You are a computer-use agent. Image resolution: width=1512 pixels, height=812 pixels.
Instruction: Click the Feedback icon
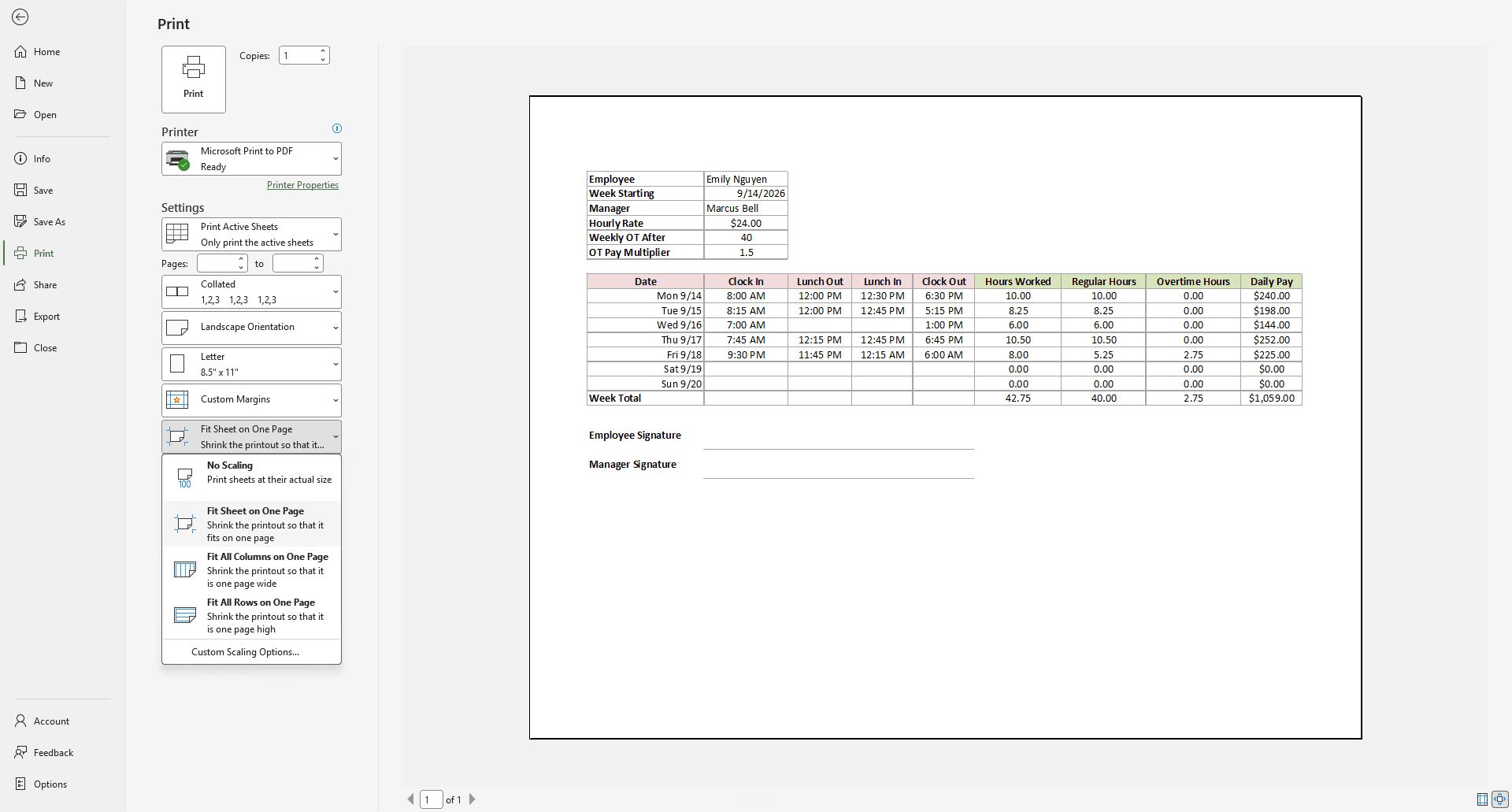pyautogui.click(x=20, y=753)
